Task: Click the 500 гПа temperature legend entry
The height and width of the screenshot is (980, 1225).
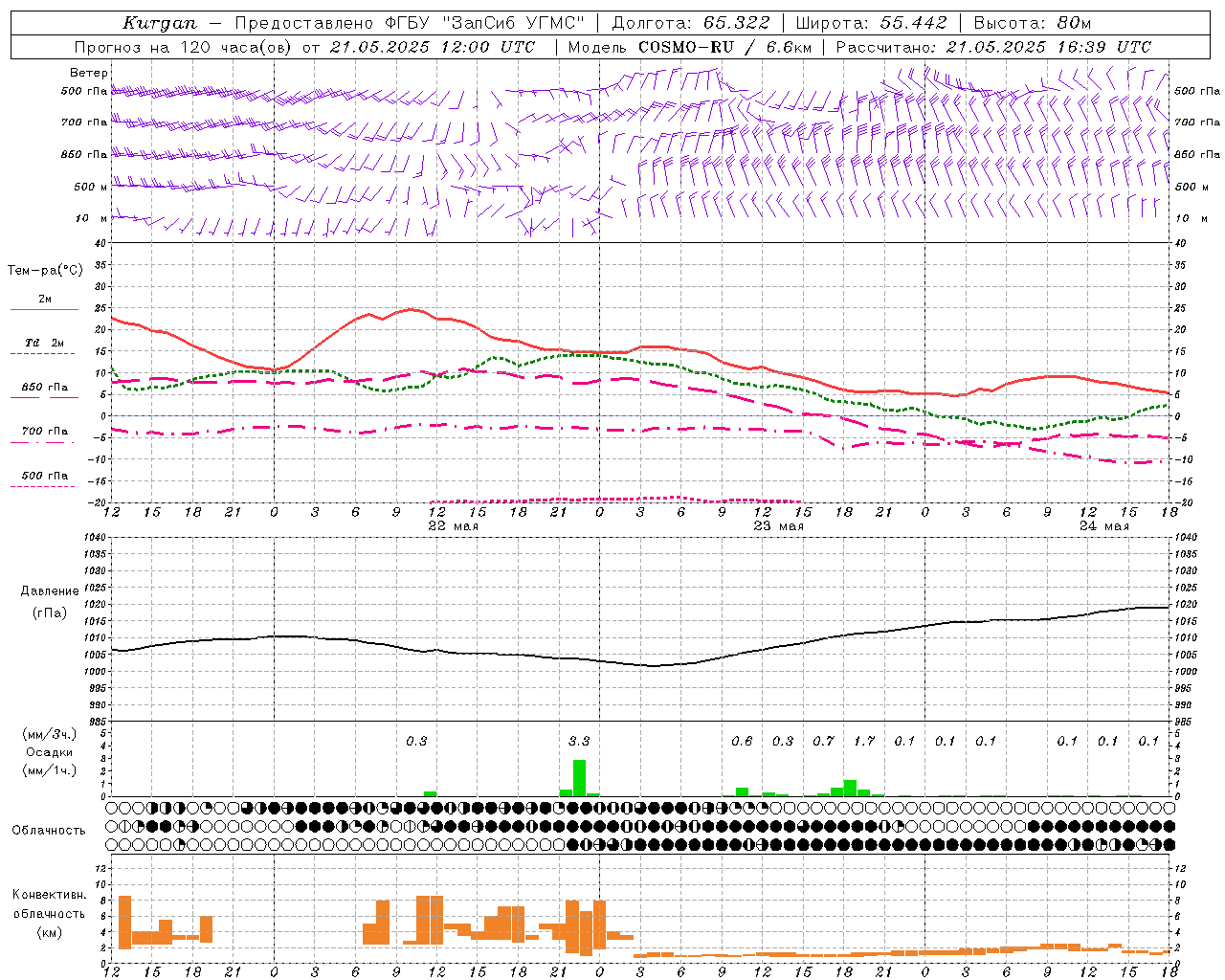Action: [x=45, y=476]
